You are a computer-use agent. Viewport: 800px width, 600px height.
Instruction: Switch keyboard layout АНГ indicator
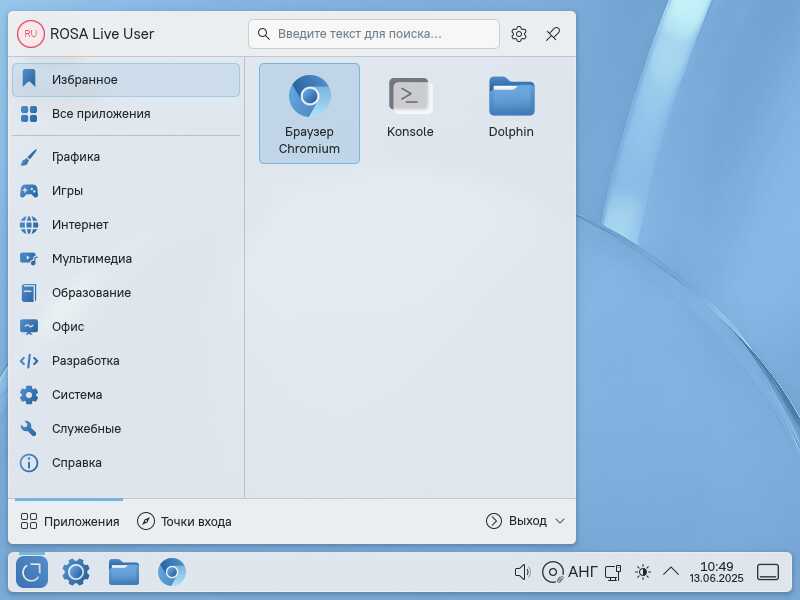583,572
